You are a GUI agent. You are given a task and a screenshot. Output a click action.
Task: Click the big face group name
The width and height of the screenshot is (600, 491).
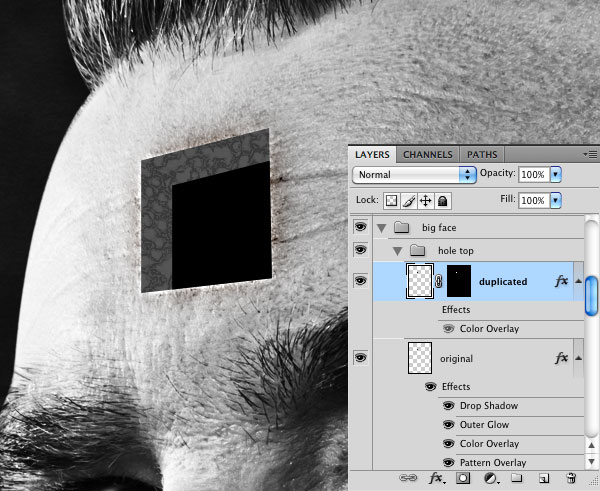pyautogui.click(x=439, y=228)
